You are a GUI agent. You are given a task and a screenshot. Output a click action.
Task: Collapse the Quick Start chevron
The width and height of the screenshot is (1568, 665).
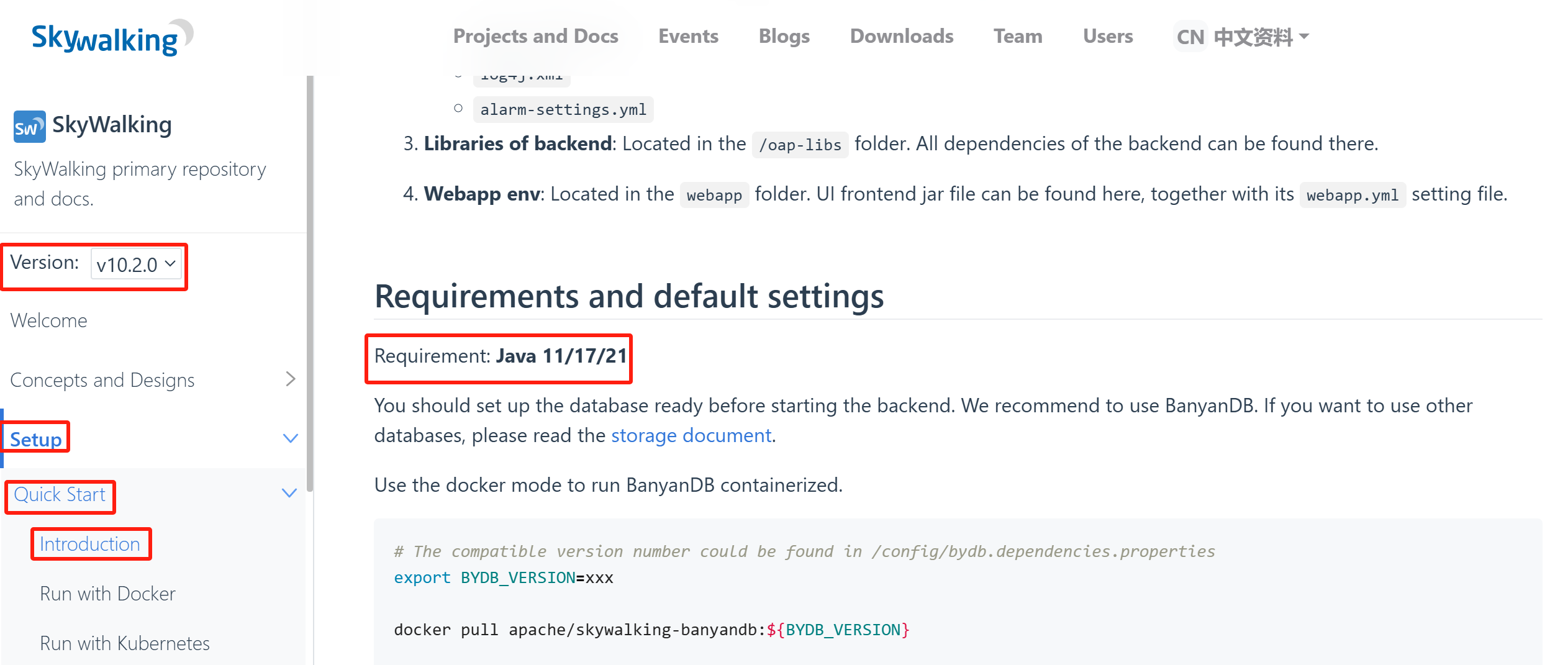pos(289,493)
